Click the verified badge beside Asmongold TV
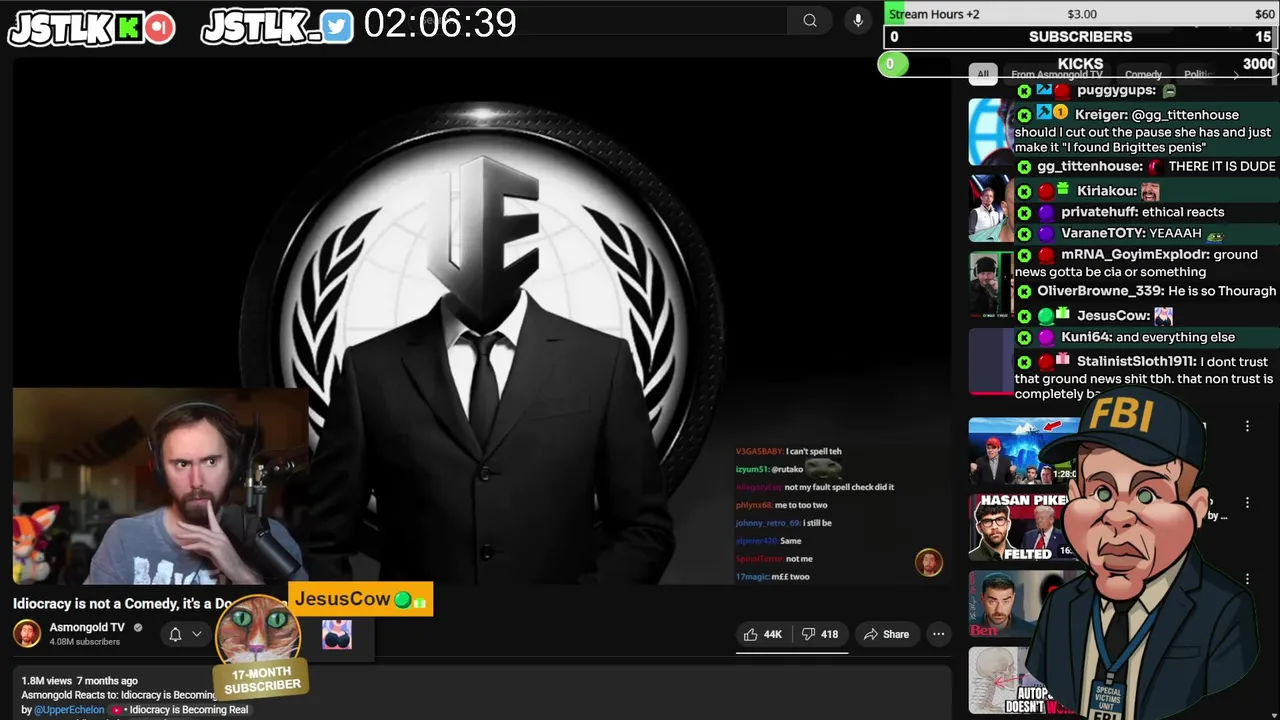 138,628
